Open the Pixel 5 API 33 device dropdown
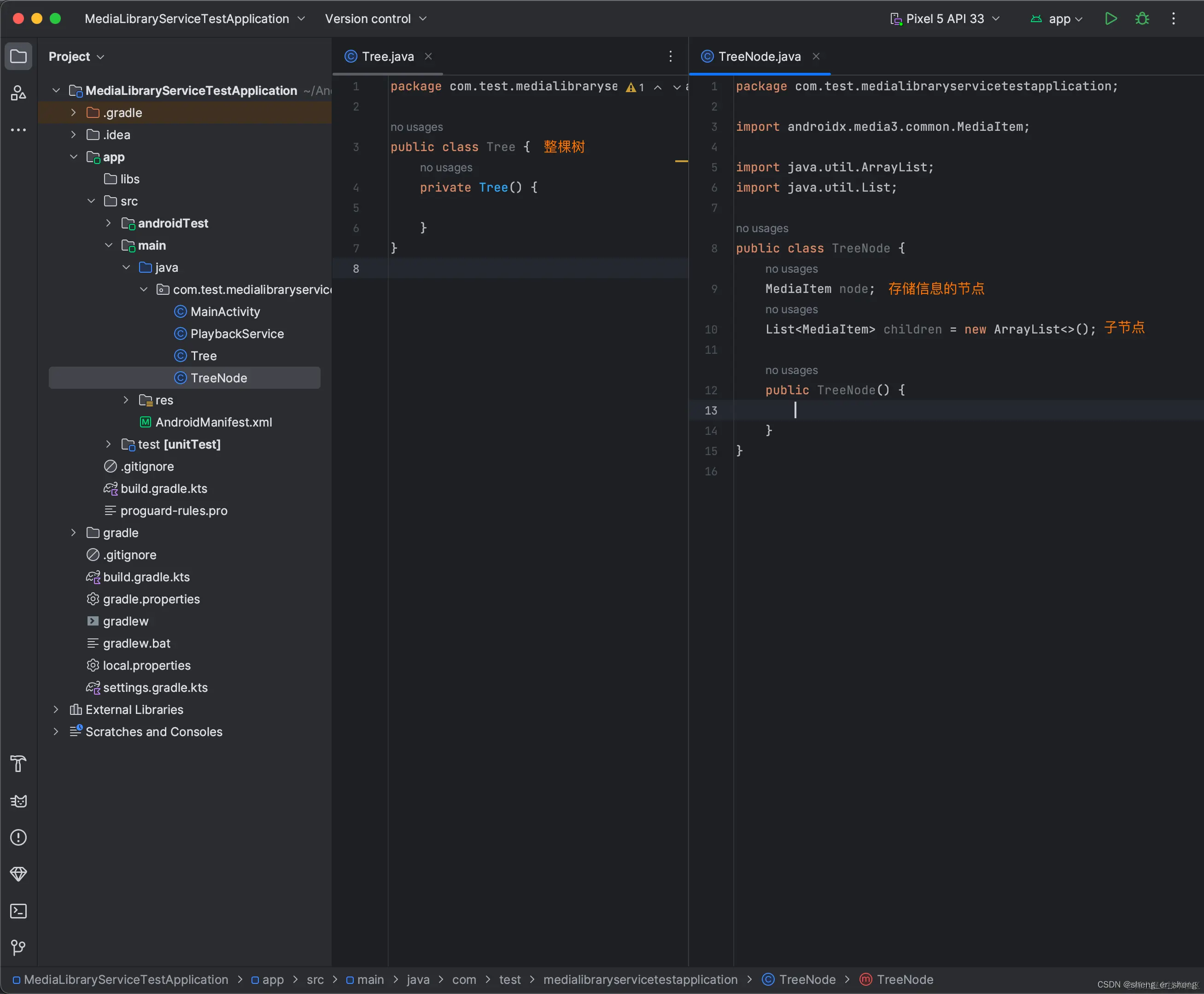This screenshot has height=994, width=1204. (945, 19)
